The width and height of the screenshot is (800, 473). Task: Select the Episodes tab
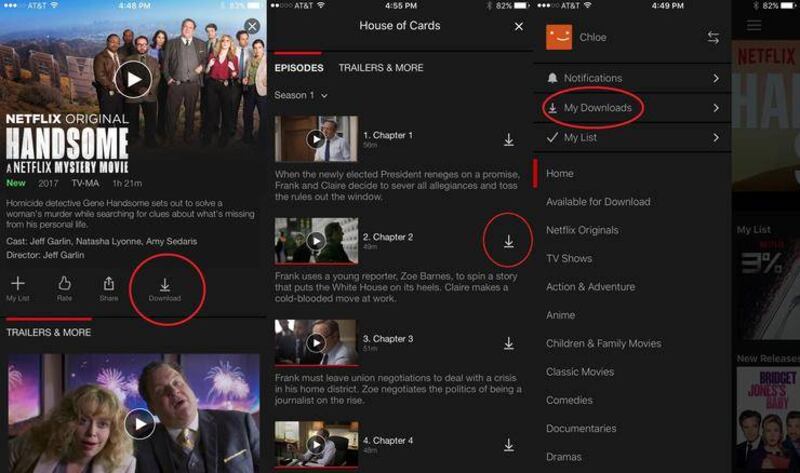[x=299, y=68]
